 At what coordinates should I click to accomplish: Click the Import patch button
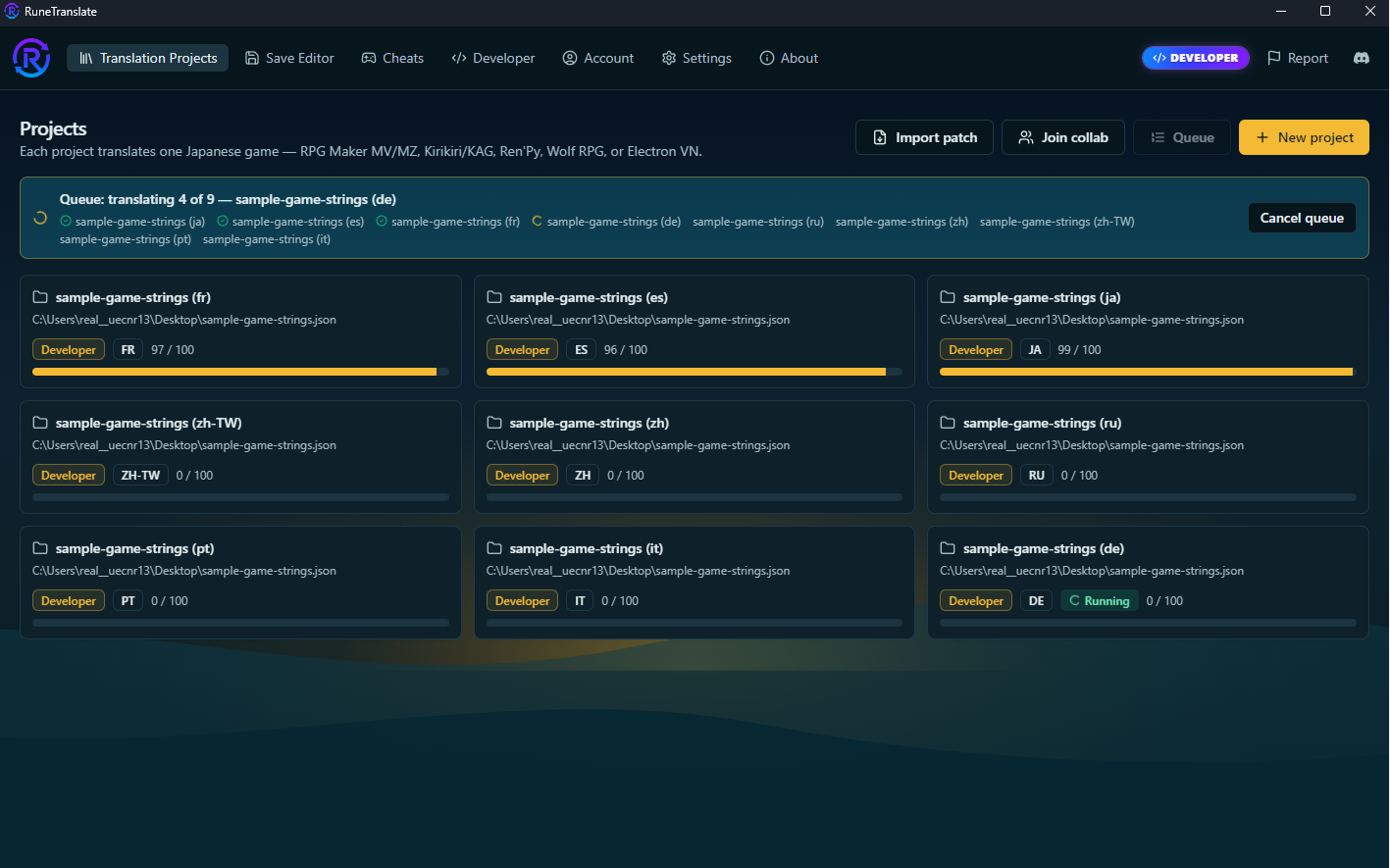[924, 137]
